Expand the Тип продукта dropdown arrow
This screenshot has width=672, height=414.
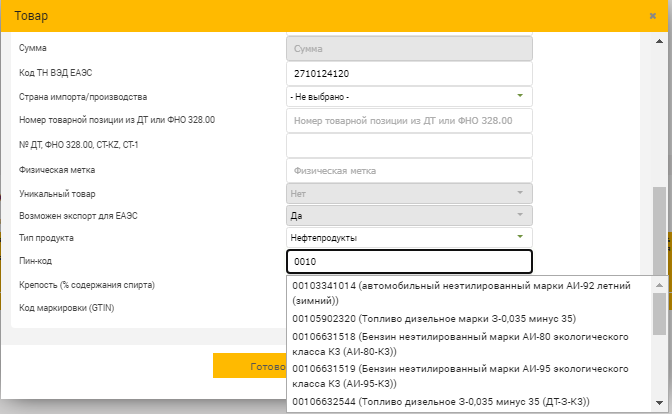coord(520,237)
